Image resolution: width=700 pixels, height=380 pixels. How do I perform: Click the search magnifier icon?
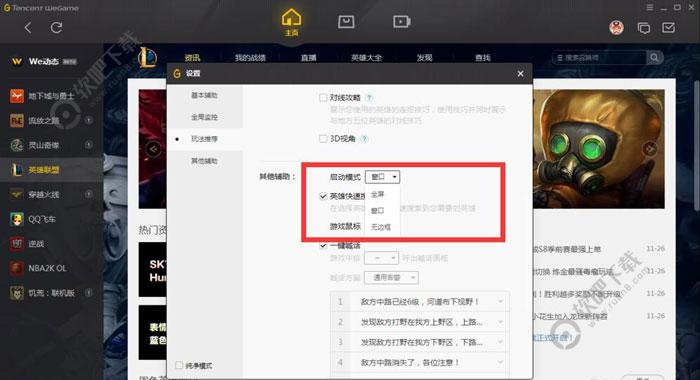tap(654, 58)
